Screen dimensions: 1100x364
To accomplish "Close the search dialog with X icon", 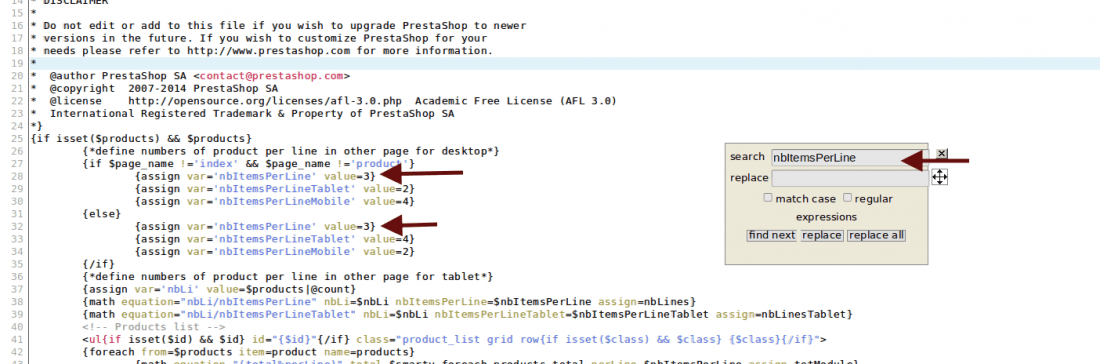I will [942, 154].
